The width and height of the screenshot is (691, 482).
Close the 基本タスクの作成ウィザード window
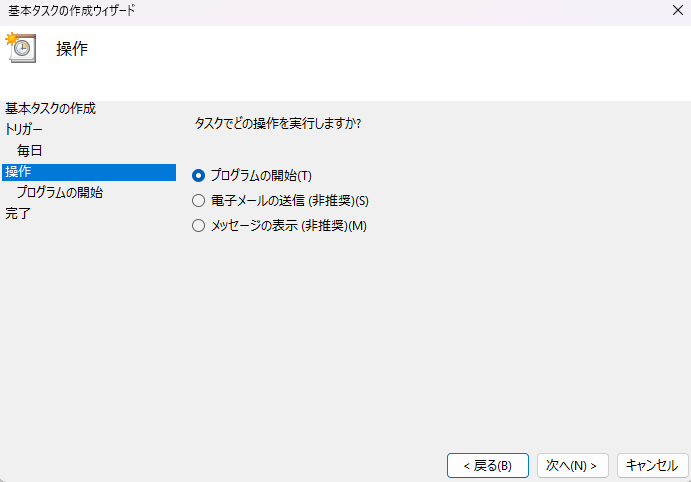(x=678, y=10)
